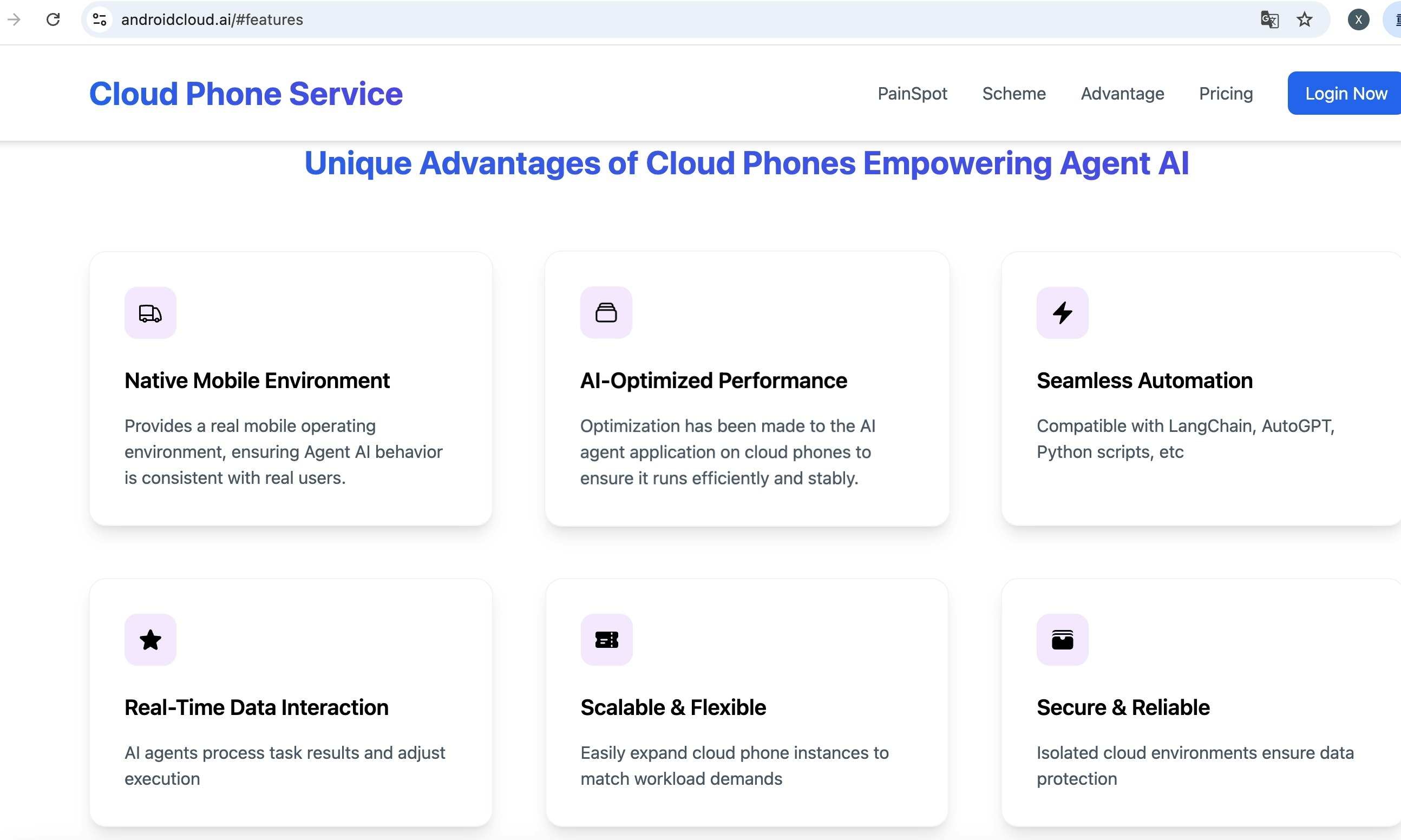
Task: Go forward with the browser arrow
Action: point(14,20)
